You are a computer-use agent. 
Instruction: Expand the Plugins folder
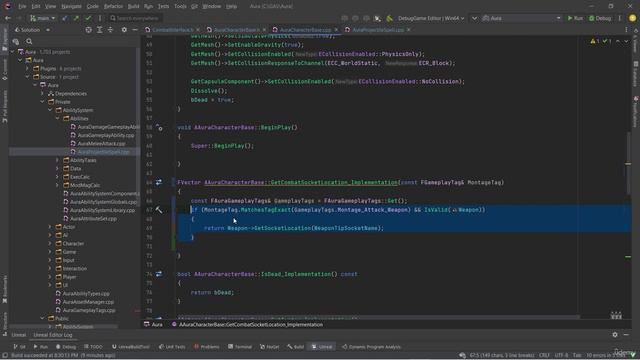point(28,69)
